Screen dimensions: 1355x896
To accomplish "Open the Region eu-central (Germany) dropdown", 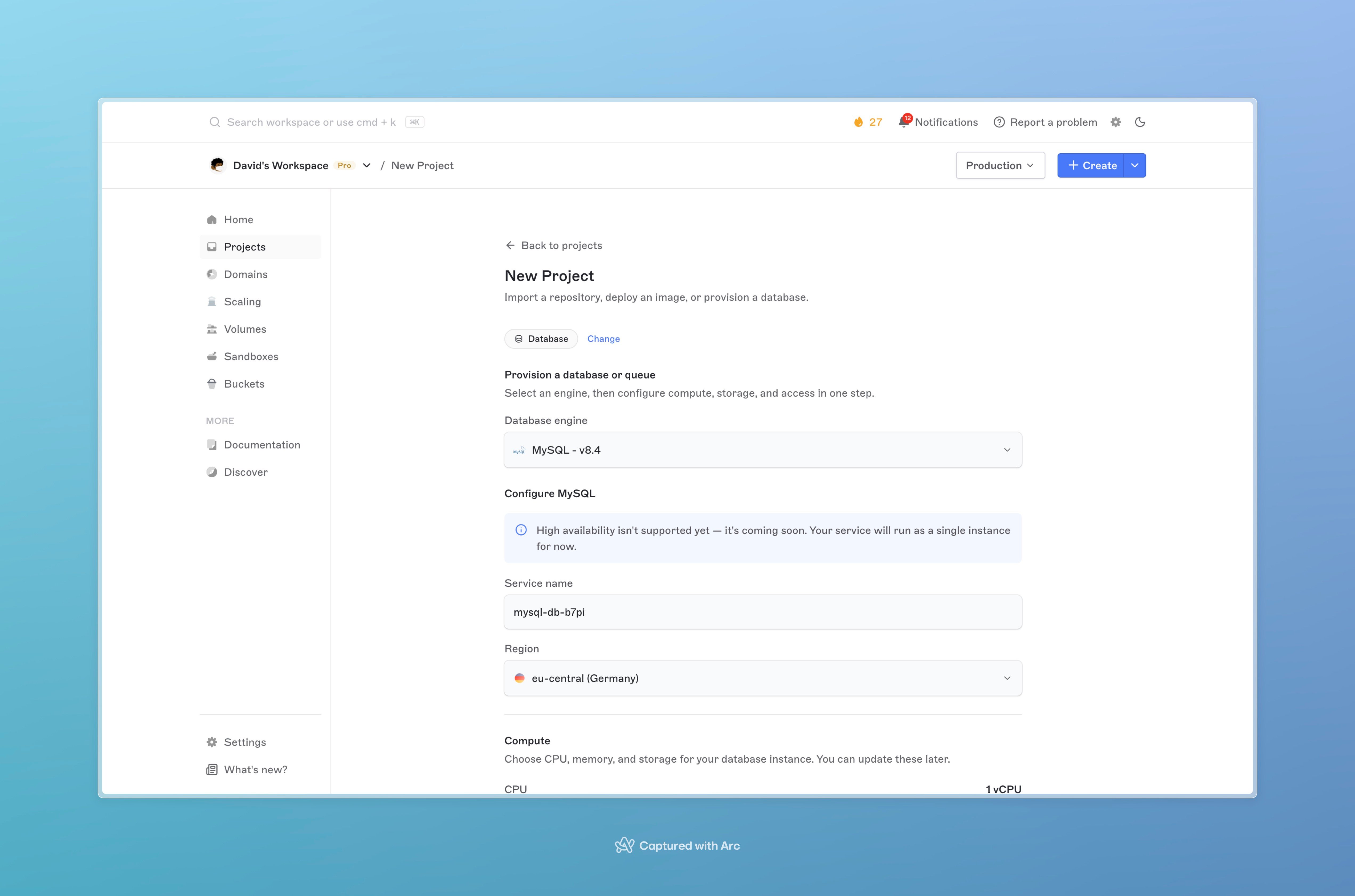I will point(763,678).
